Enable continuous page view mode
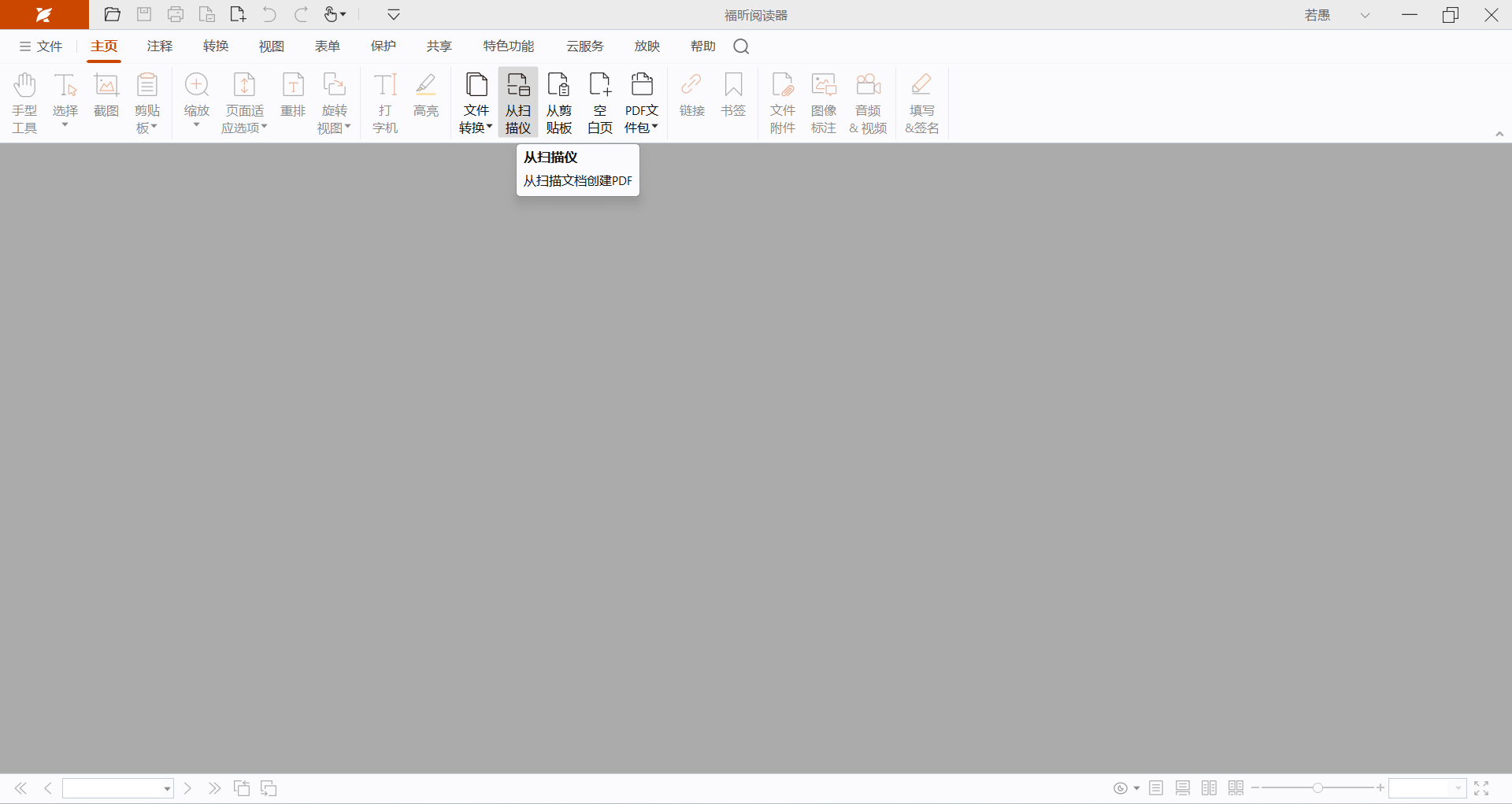 click(1183, 788)
